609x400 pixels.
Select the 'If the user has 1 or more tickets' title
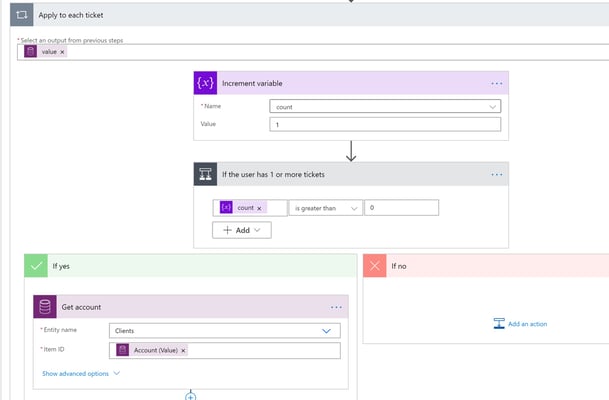coord(273,174)
